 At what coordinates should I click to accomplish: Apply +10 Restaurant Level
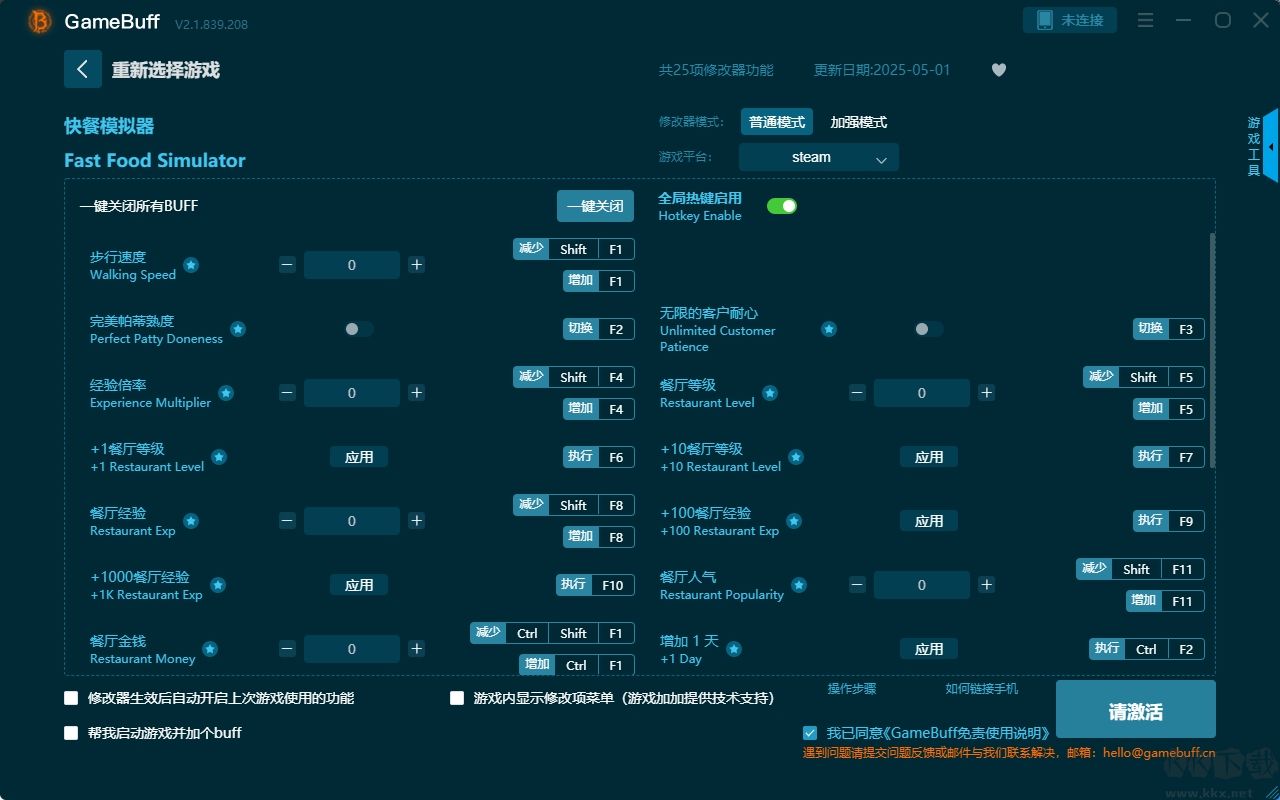(929, 457)
